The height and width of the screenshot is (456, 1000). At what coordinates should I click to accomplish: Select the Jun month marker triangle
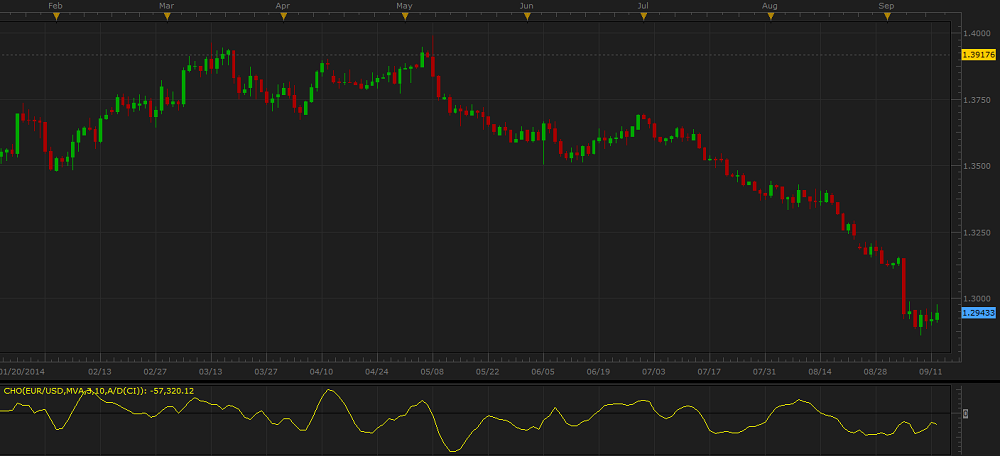click(x=526, y=17)
